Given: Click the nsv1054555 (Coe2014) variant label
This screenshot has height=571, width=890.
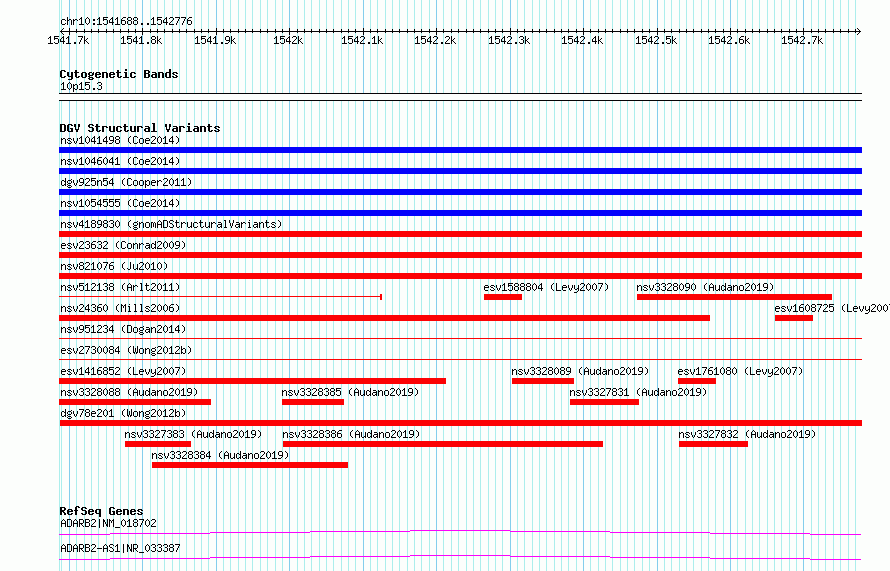Looking at the screenshot, I should tap(120, 203).
